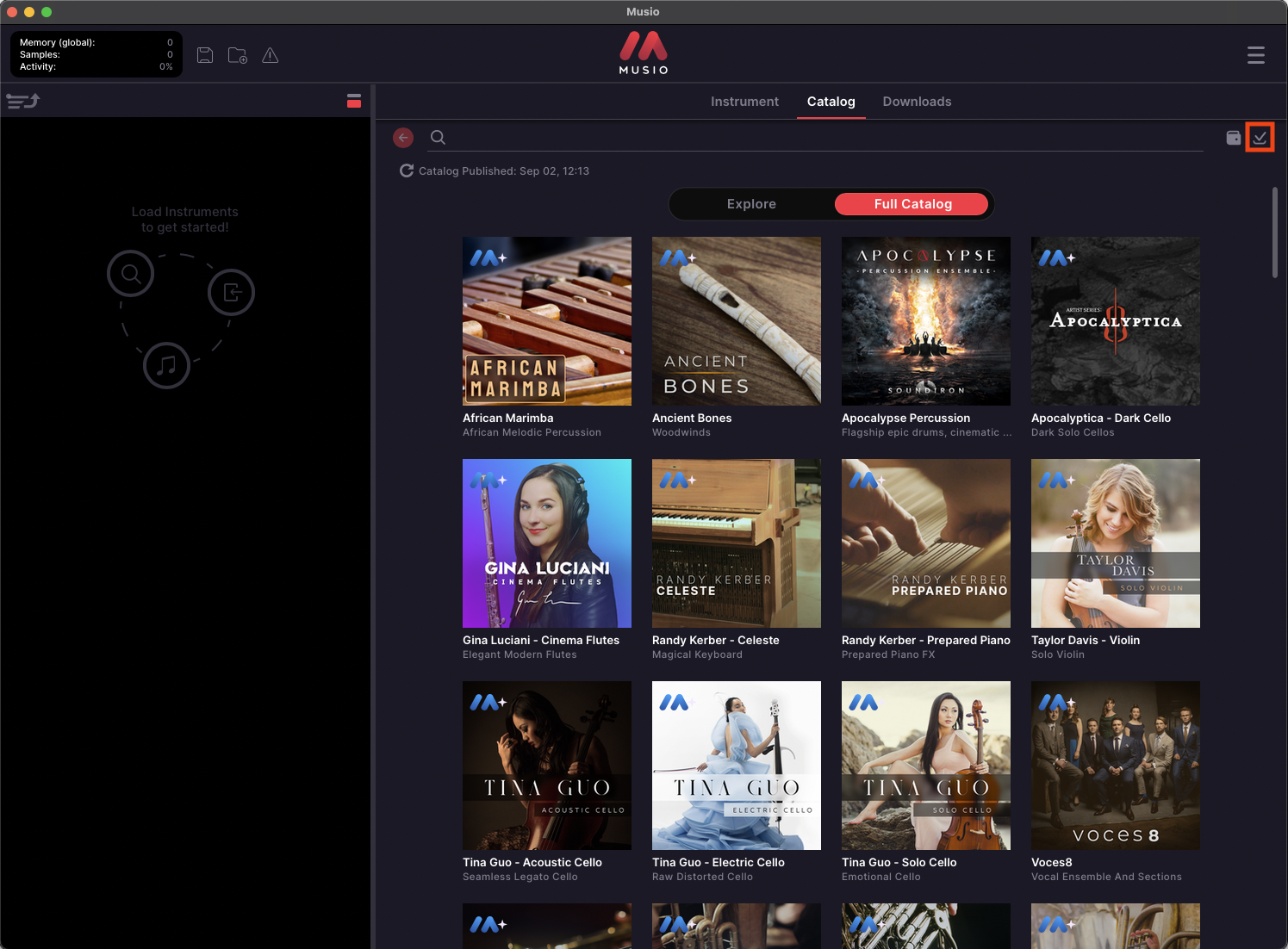Image resolution: width=1288 pixels, height=949 pixels.
Task: Click the catalog refresh icon
Action: tap(407, 171)
